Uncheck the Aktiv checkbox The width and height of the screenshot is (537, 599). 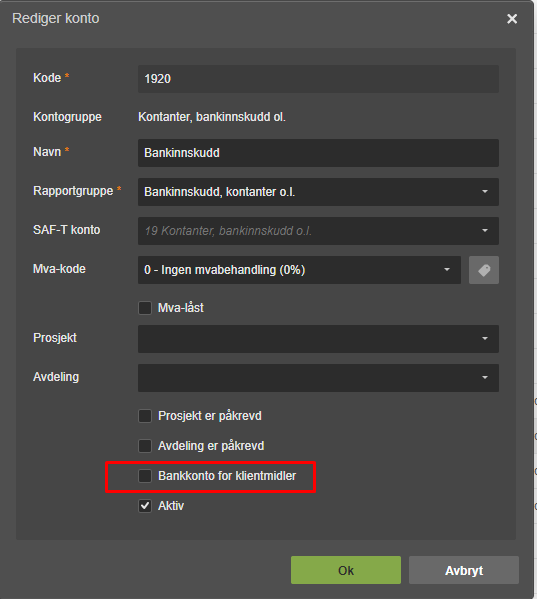pos(145,506)
